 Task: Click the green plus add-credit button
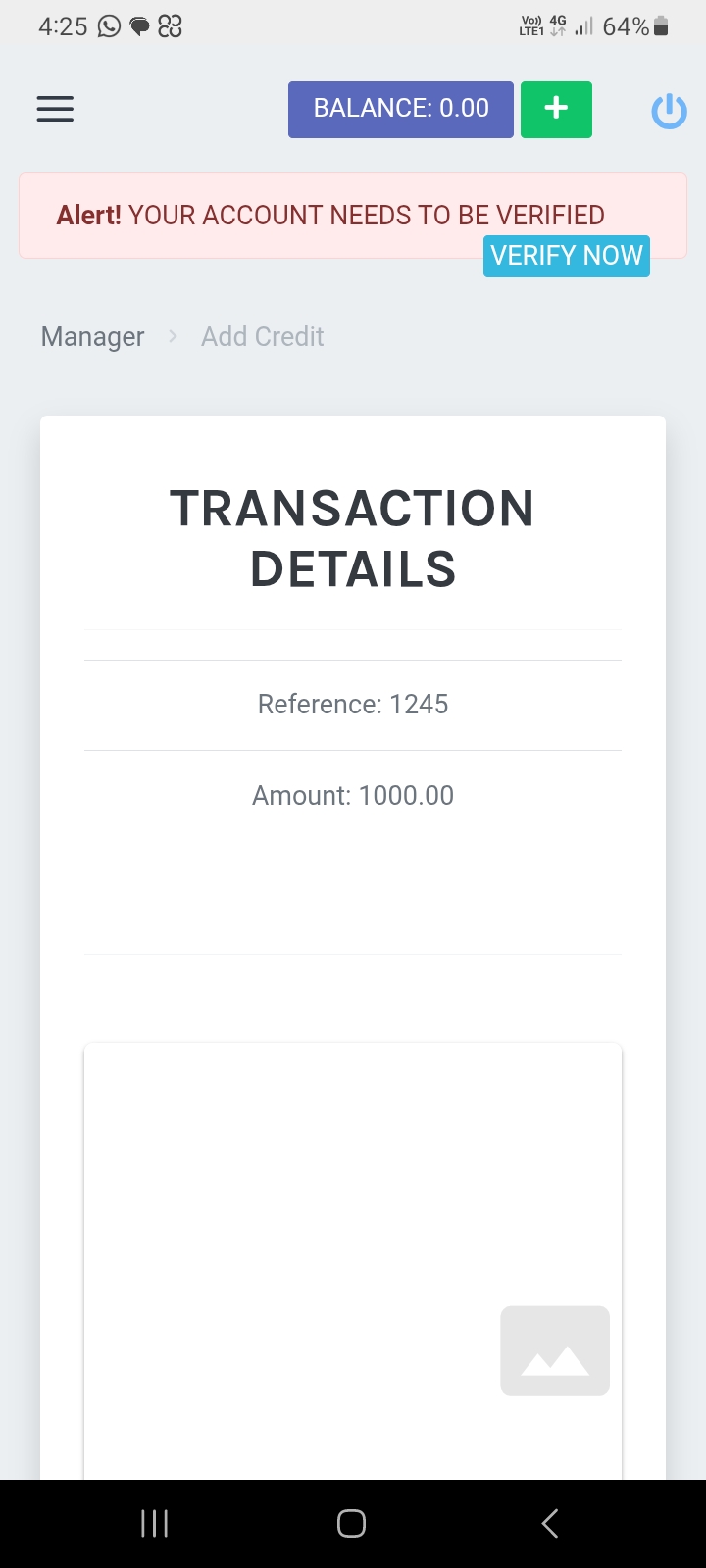pos(556,109)
